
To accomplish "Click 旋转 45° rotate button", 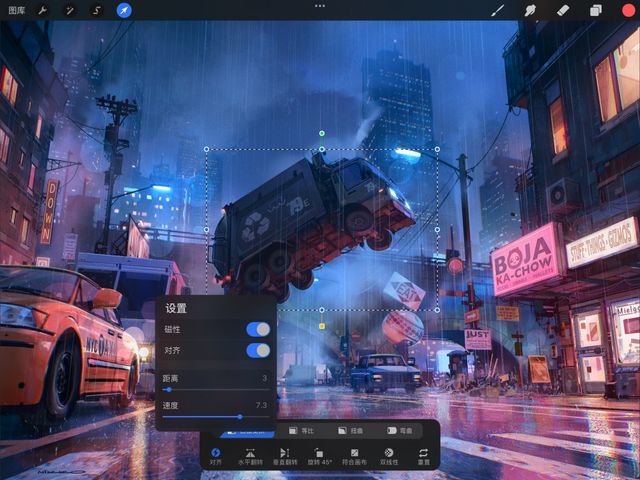I will (x=320, y=456).
